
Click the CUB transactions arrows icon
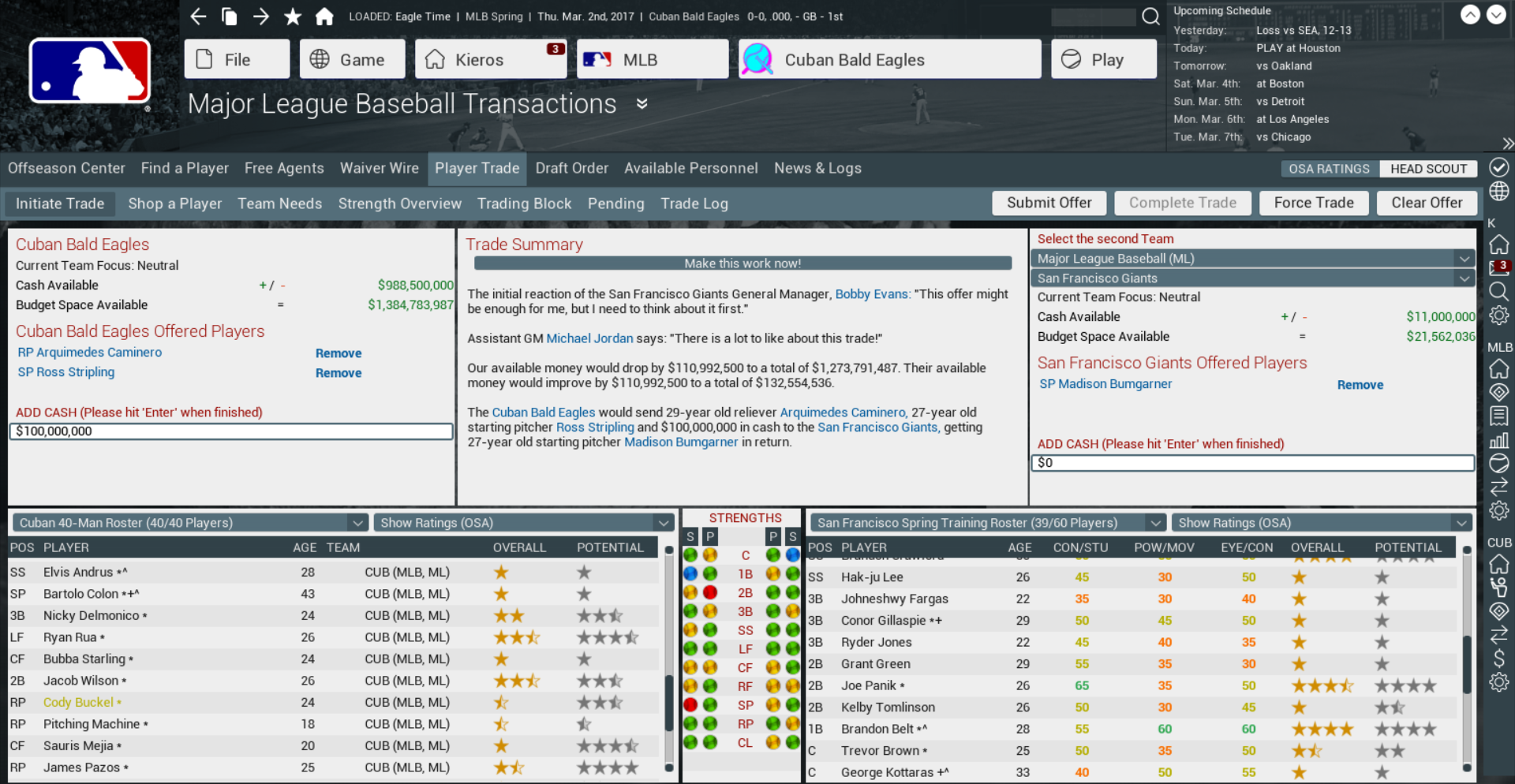click(x=1499, y=635)
